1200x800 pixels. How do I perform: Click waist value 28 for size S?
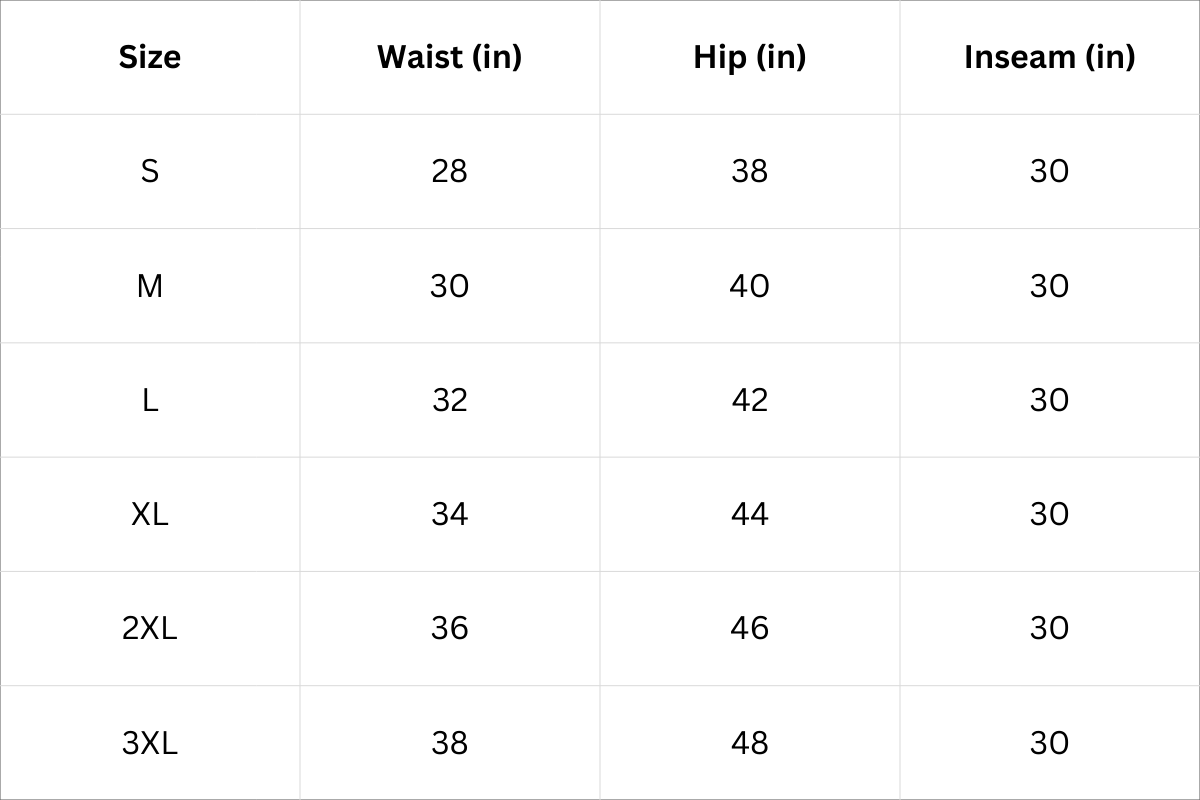click(x=449, y=171)
